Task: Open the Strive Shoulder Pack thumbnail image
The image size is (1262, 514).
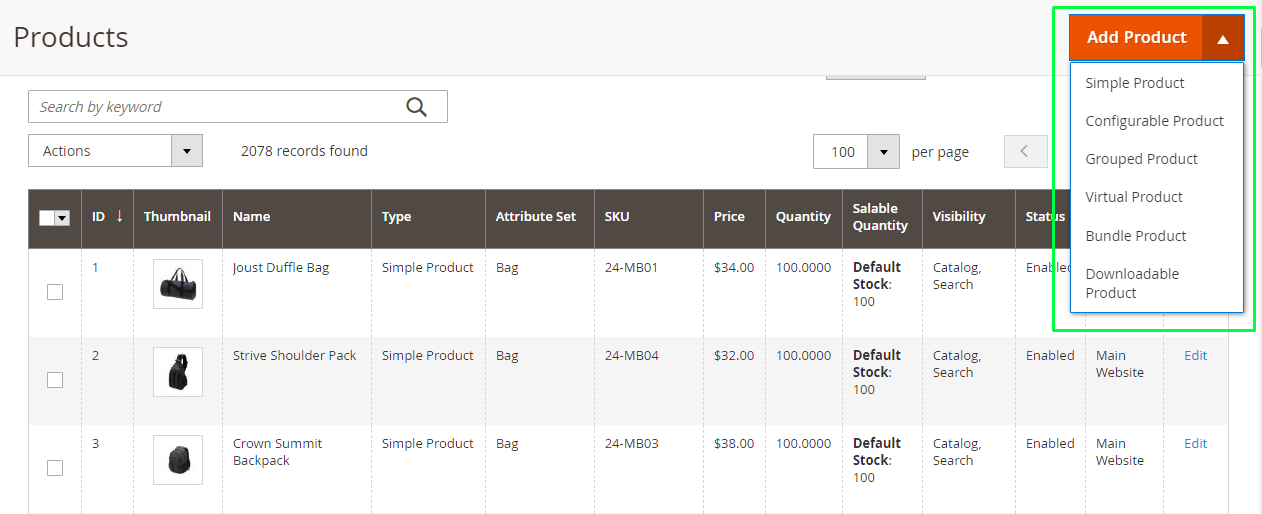Action: (178, 372)
